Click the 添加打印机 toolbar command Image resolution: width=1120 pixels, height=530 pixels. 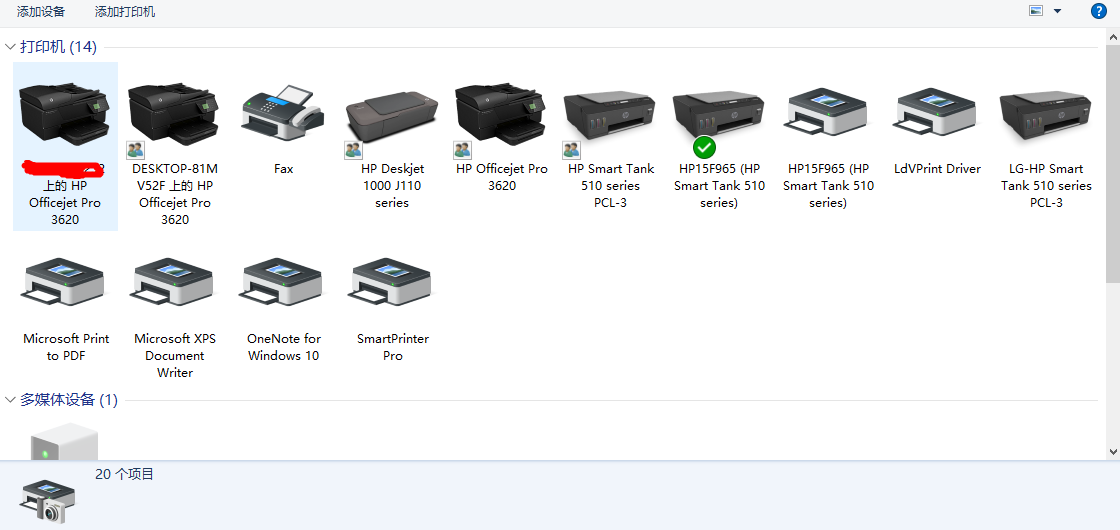[125, 12]
